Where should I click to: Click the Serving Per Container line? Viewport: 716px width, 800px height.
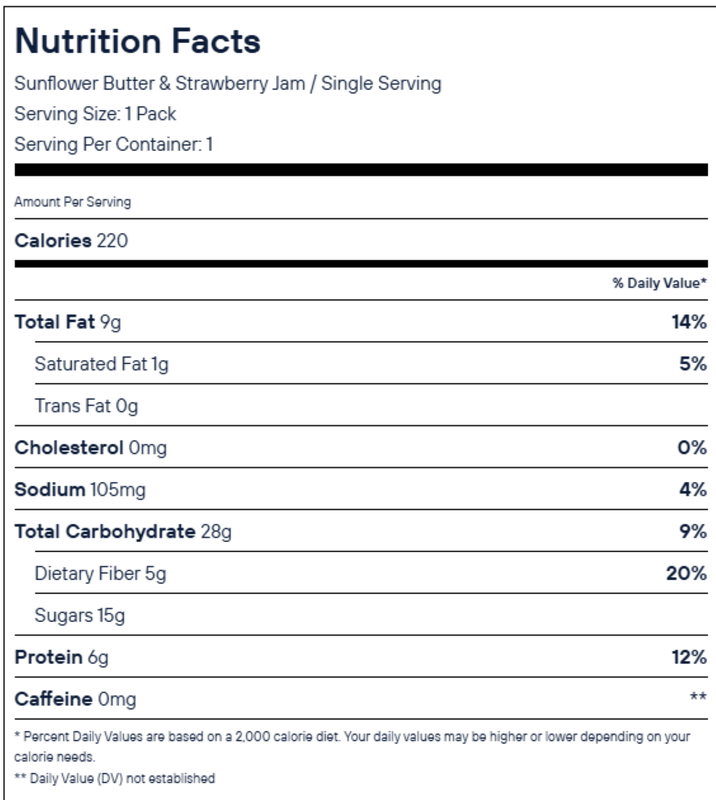(114, 144)
